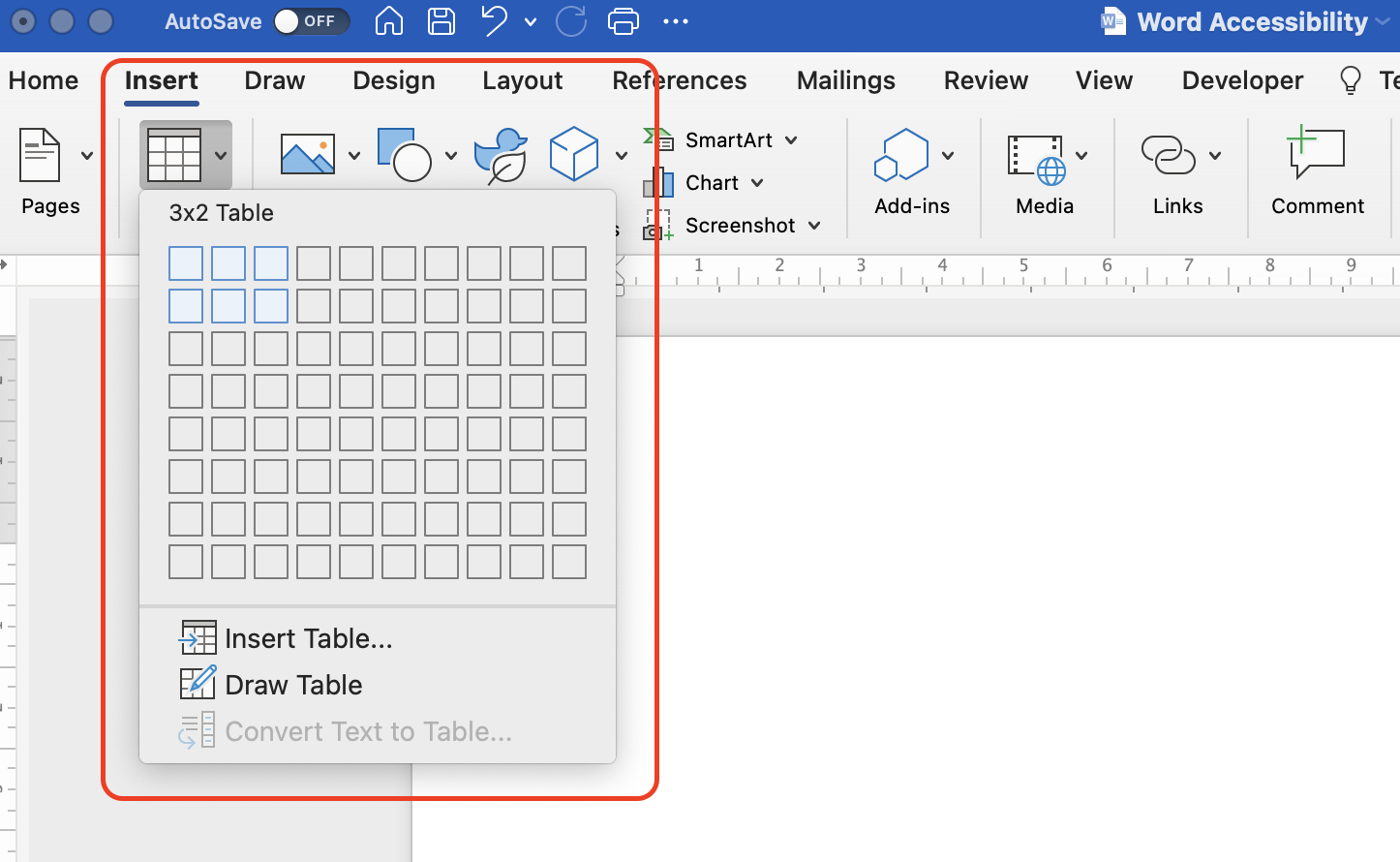The width and height of the screenshot is (1400, 862).
Task: Turn on AutoSave
Action: [311, 21]
